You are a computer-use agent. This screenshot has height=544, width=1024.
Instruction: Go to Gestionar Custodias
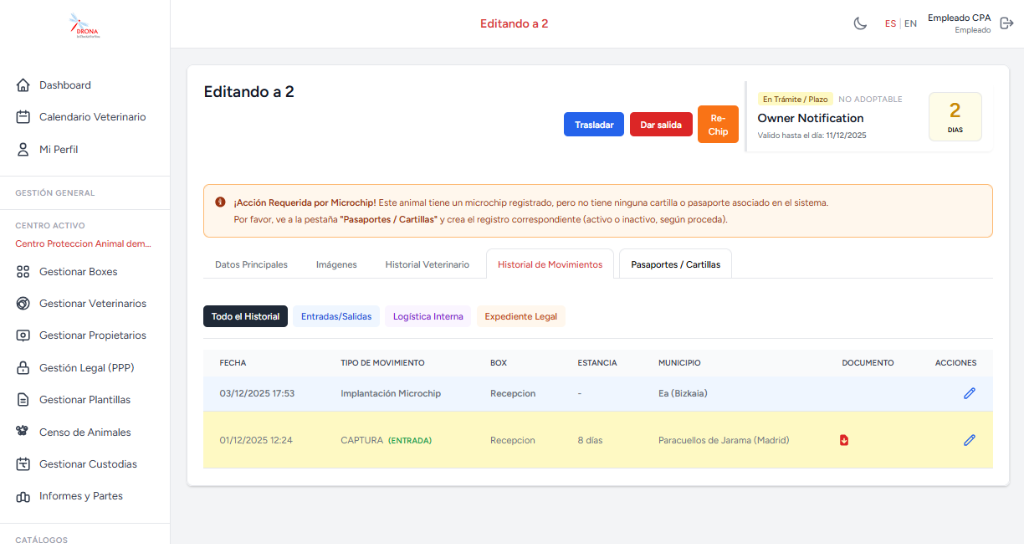tap(88, 464)
